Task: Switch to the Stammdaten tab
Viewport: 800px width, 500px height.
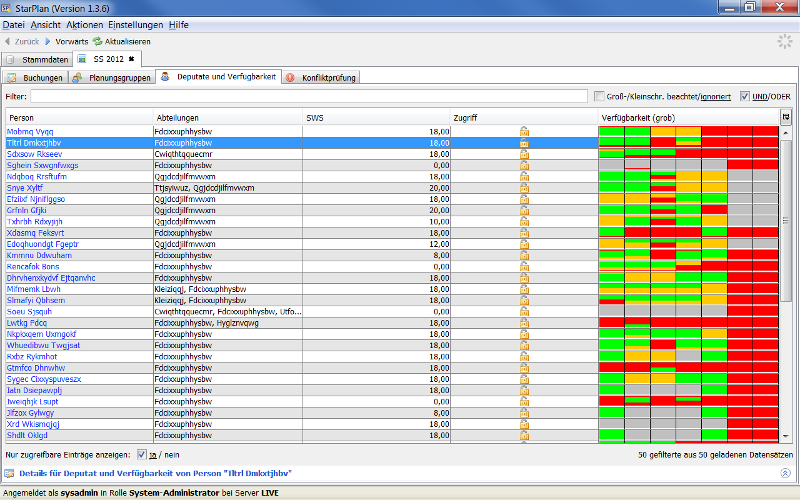Action: pyautogui.click(x=37, y=60)
